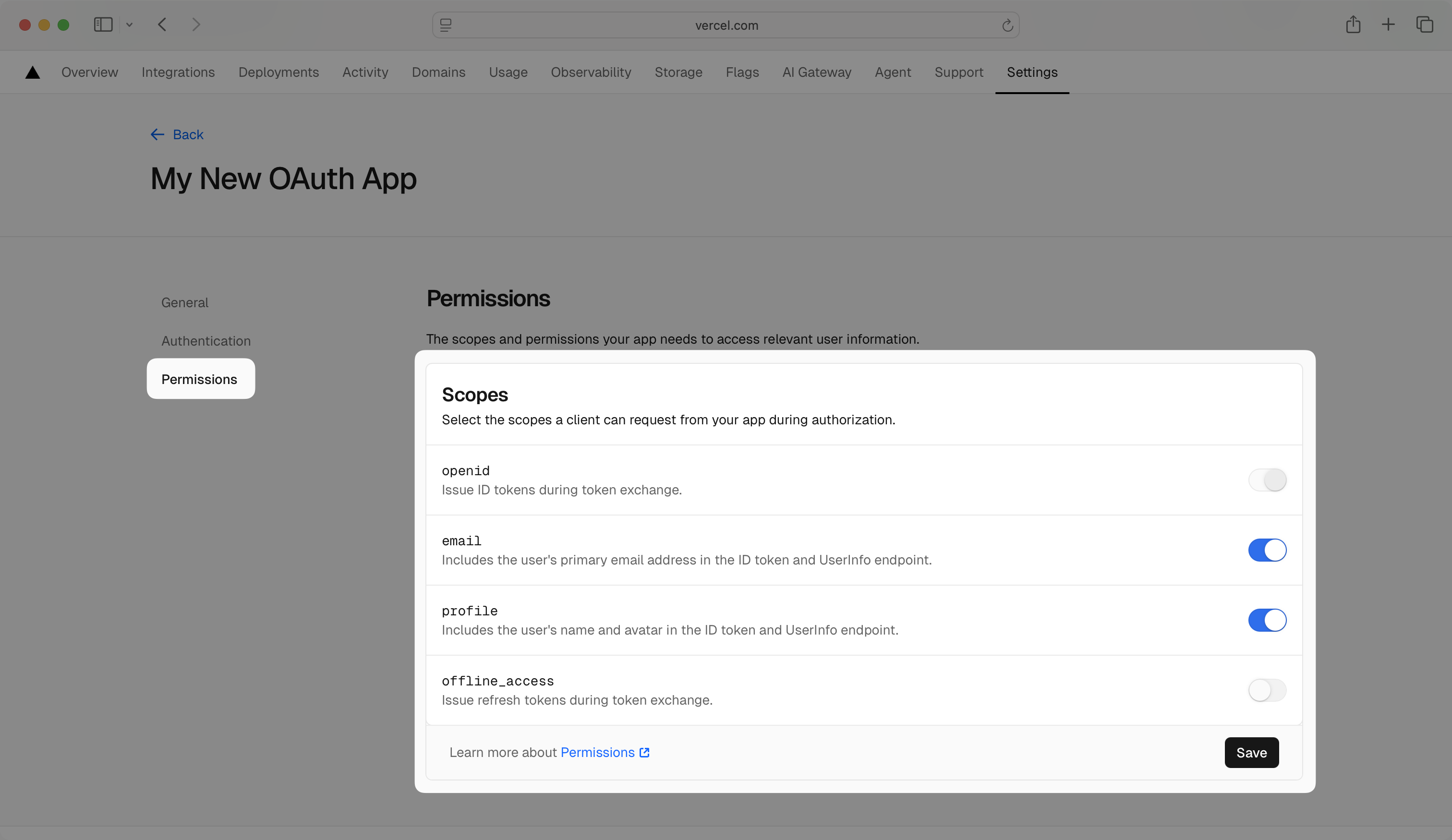
Task: Expand the sidebar dropdown chevron
Action: click(x=130, y=25)
